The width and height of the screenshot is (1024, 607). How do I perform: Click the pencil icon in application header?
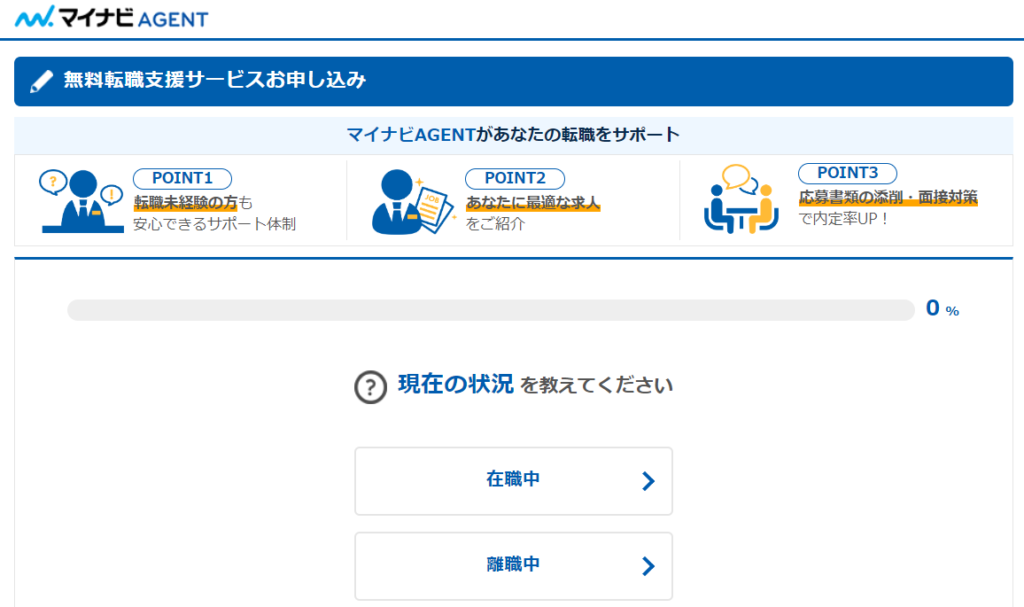(42, 81)
